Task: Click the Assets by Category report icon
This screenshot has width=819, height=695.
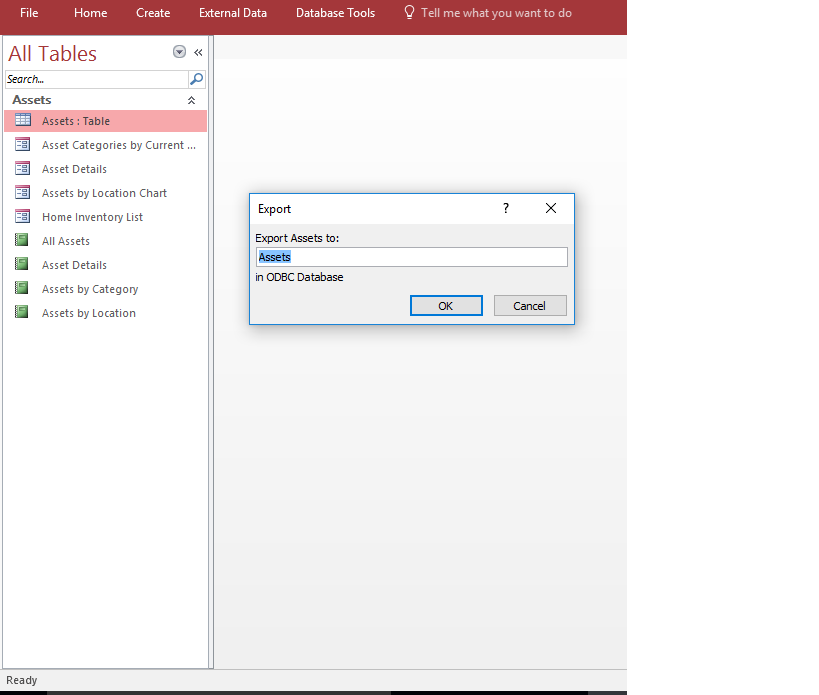Action: [21, 288]
